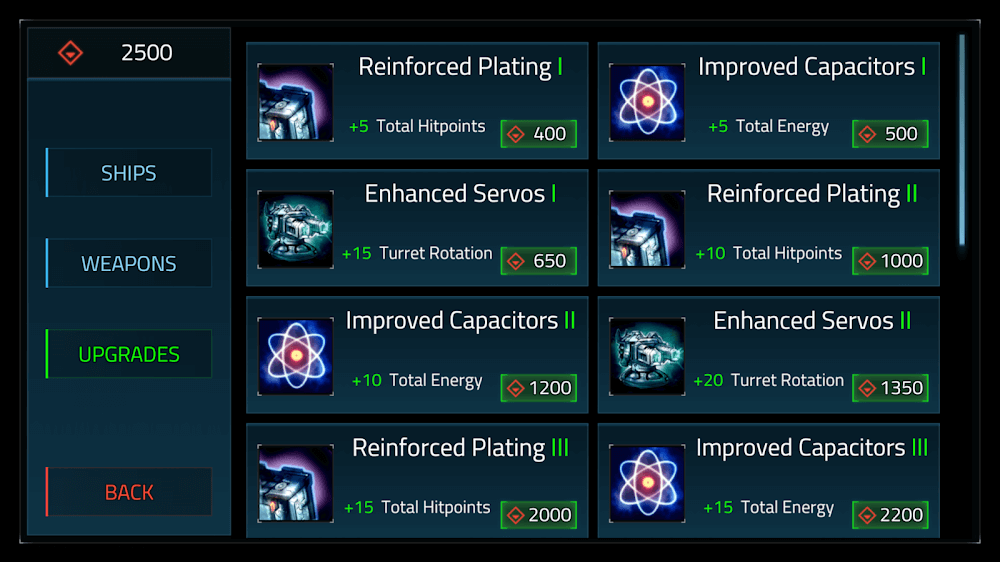Switch to the Weapons tab
Screen dimensions: 1000x562
coord(129,264)
